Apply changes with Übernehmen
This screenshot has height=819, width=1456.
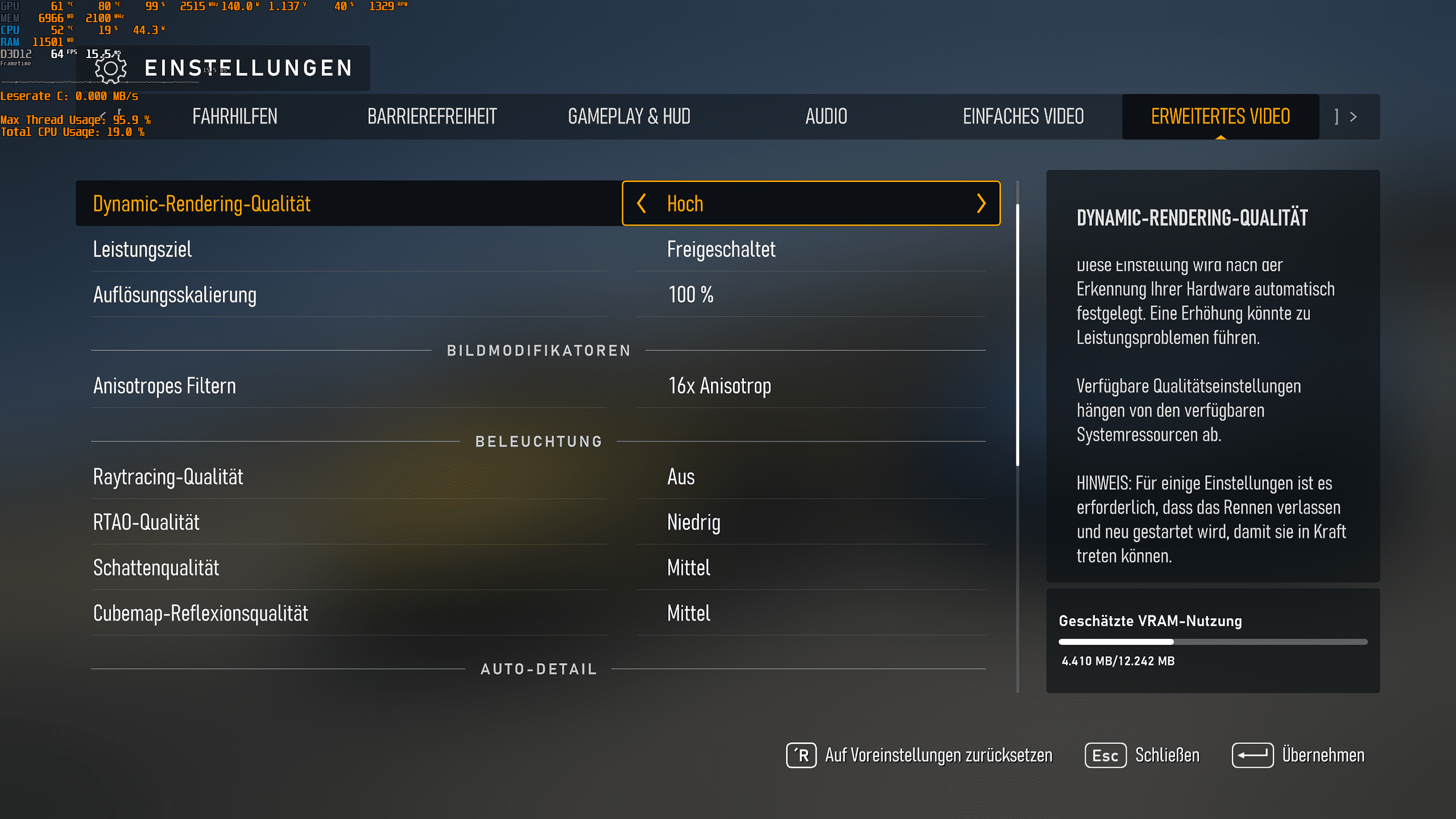pos(1323,755)
